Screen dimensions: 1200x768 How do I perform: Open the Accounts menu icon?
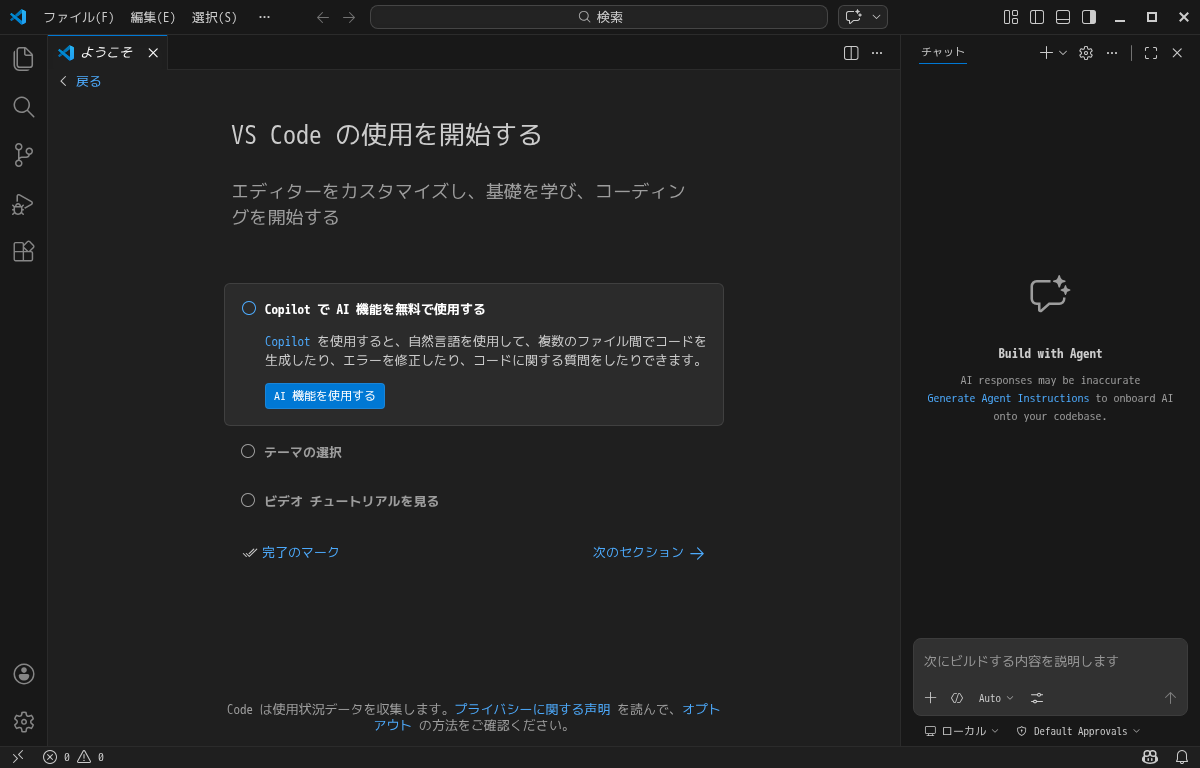tap(23, 674)
